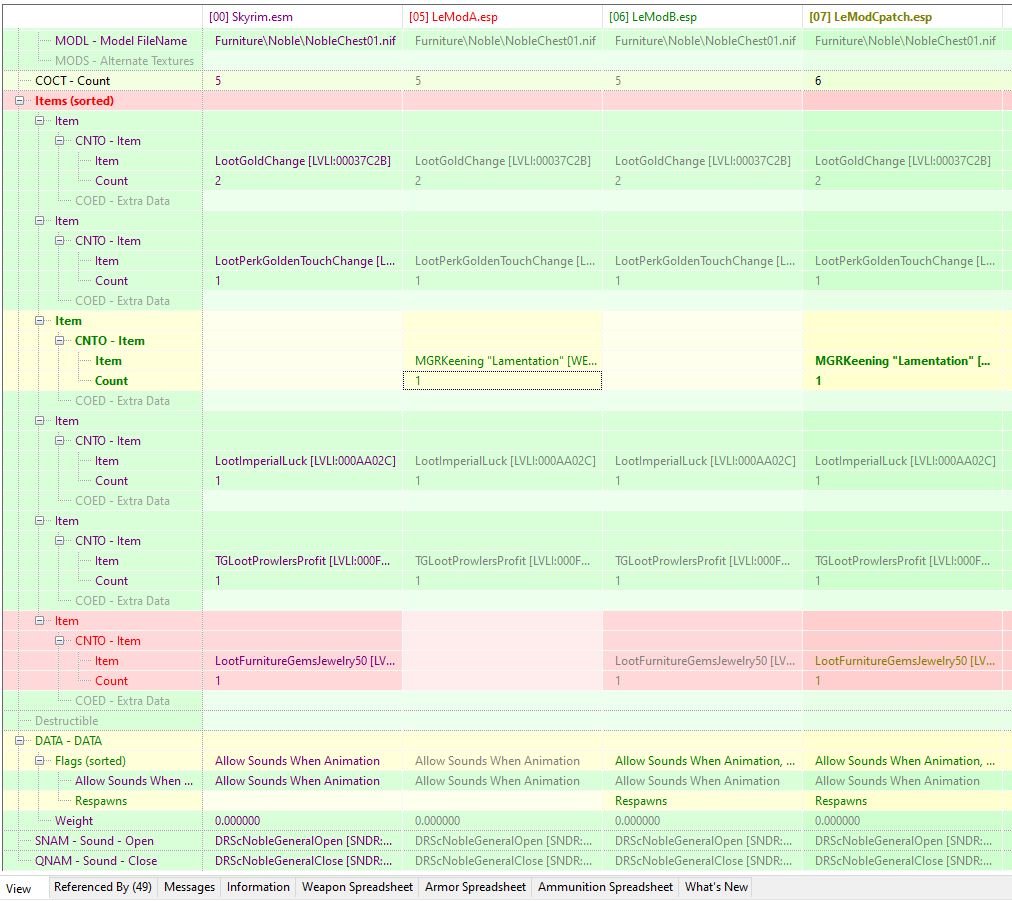This screenshot has width=1012, height=901.
Task: Select LootPerkGoldenTouchChange cell in LeModB.esp column
Action: (702, 261)
